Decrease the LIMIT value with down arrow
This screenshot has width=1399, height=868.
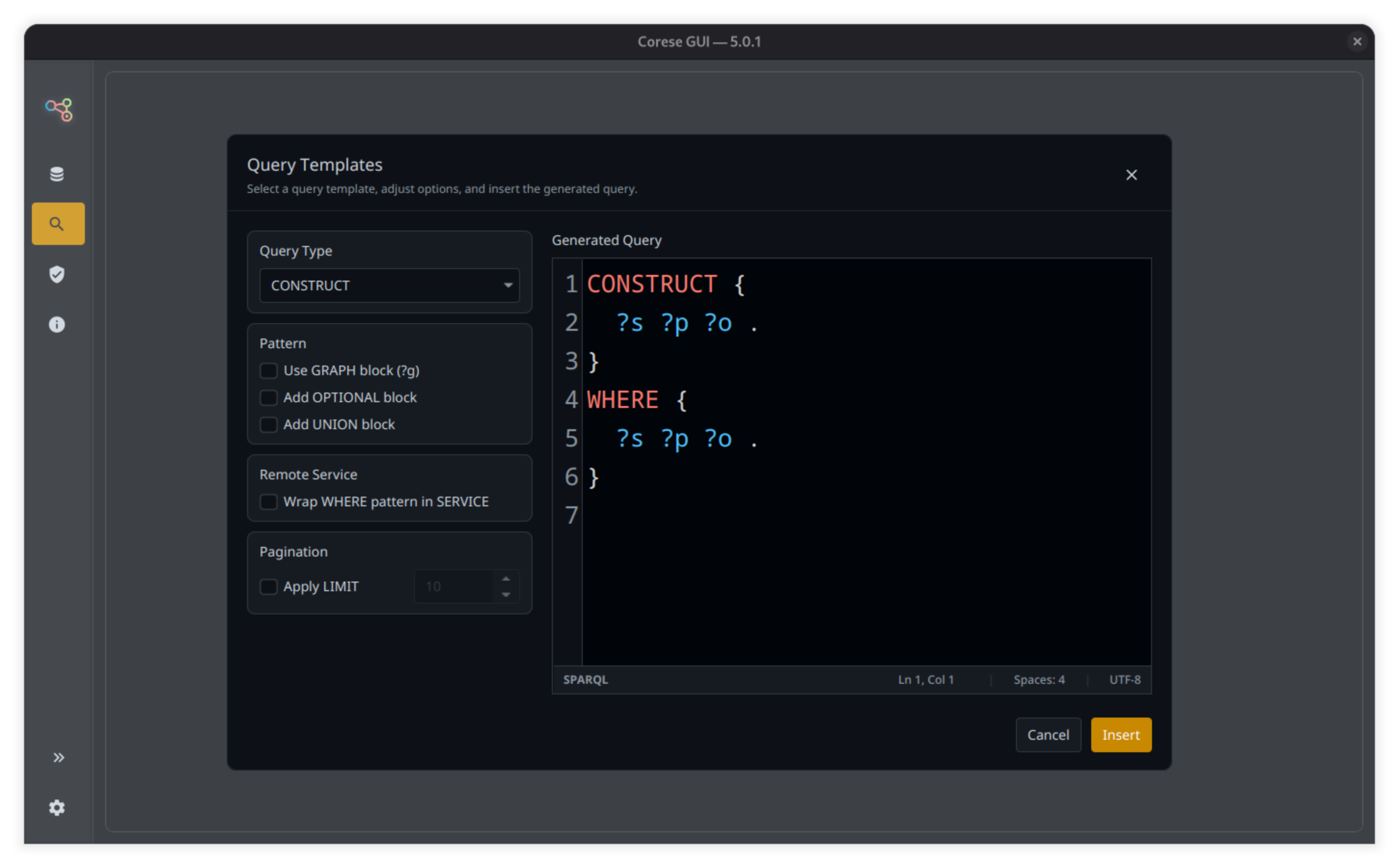(506, 595)
